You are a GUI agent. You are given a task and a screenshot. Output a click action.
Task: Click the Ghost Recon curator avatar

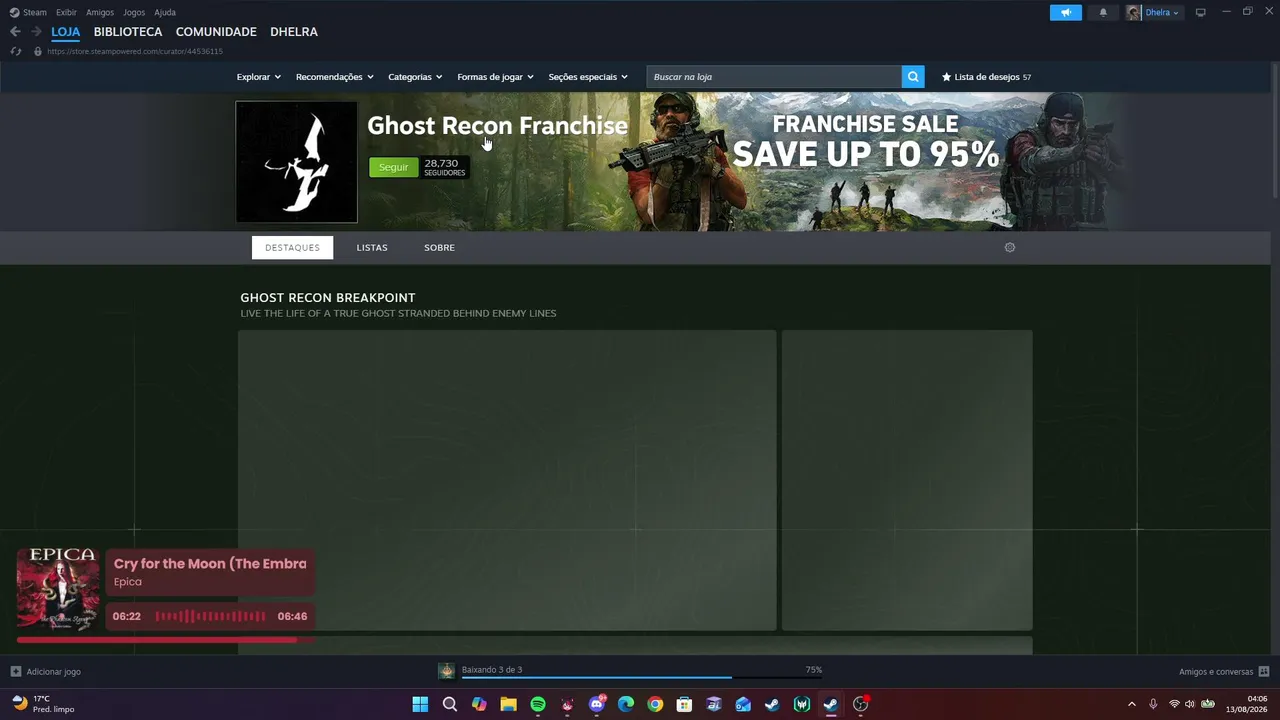pos(297,162)
